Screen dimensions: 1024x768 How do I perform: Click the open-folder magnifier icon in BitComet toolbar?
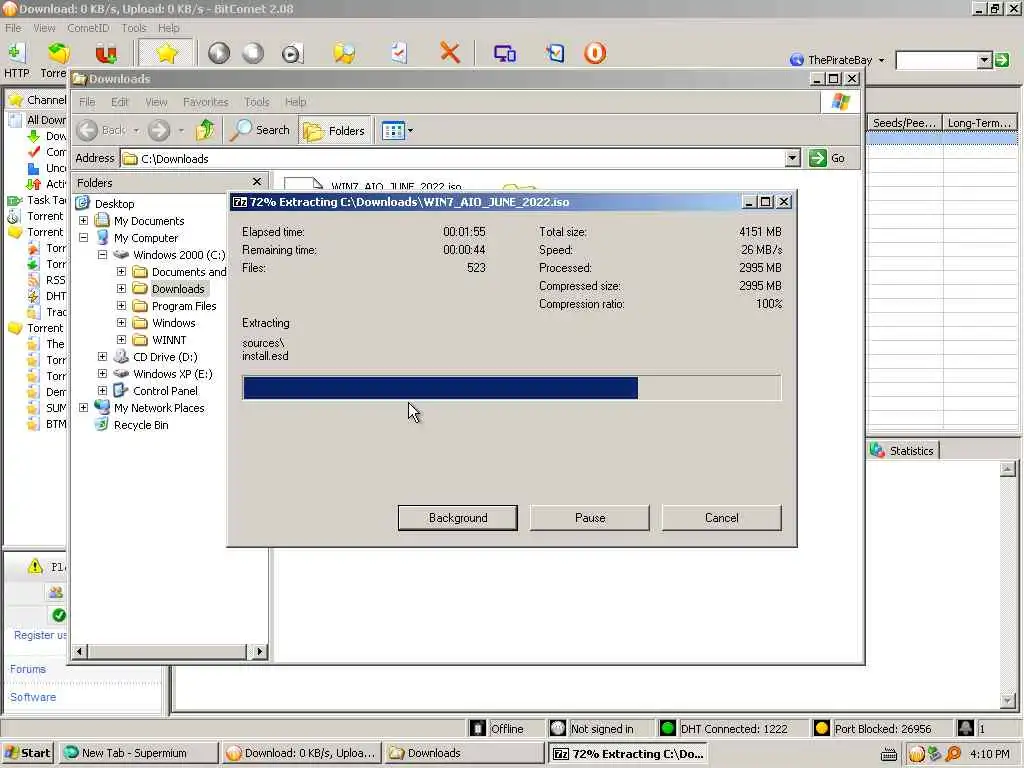[x=344, y=53]
